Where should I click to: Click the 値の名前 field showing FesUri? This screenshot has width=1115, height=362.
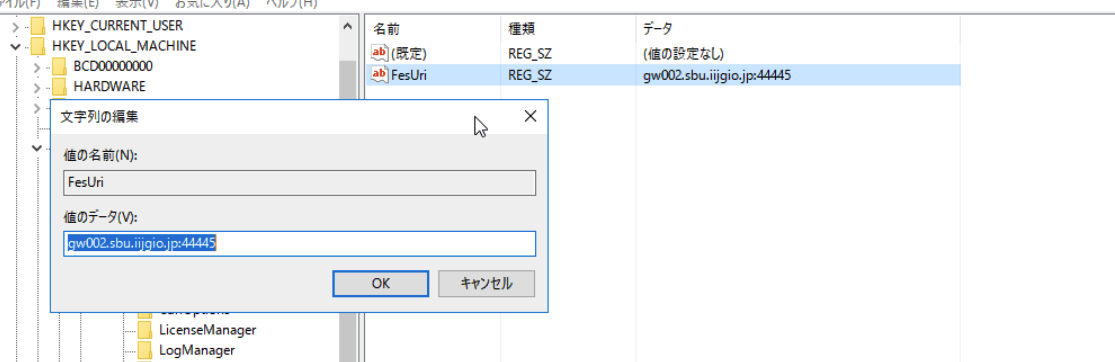[x=299, y=182]
